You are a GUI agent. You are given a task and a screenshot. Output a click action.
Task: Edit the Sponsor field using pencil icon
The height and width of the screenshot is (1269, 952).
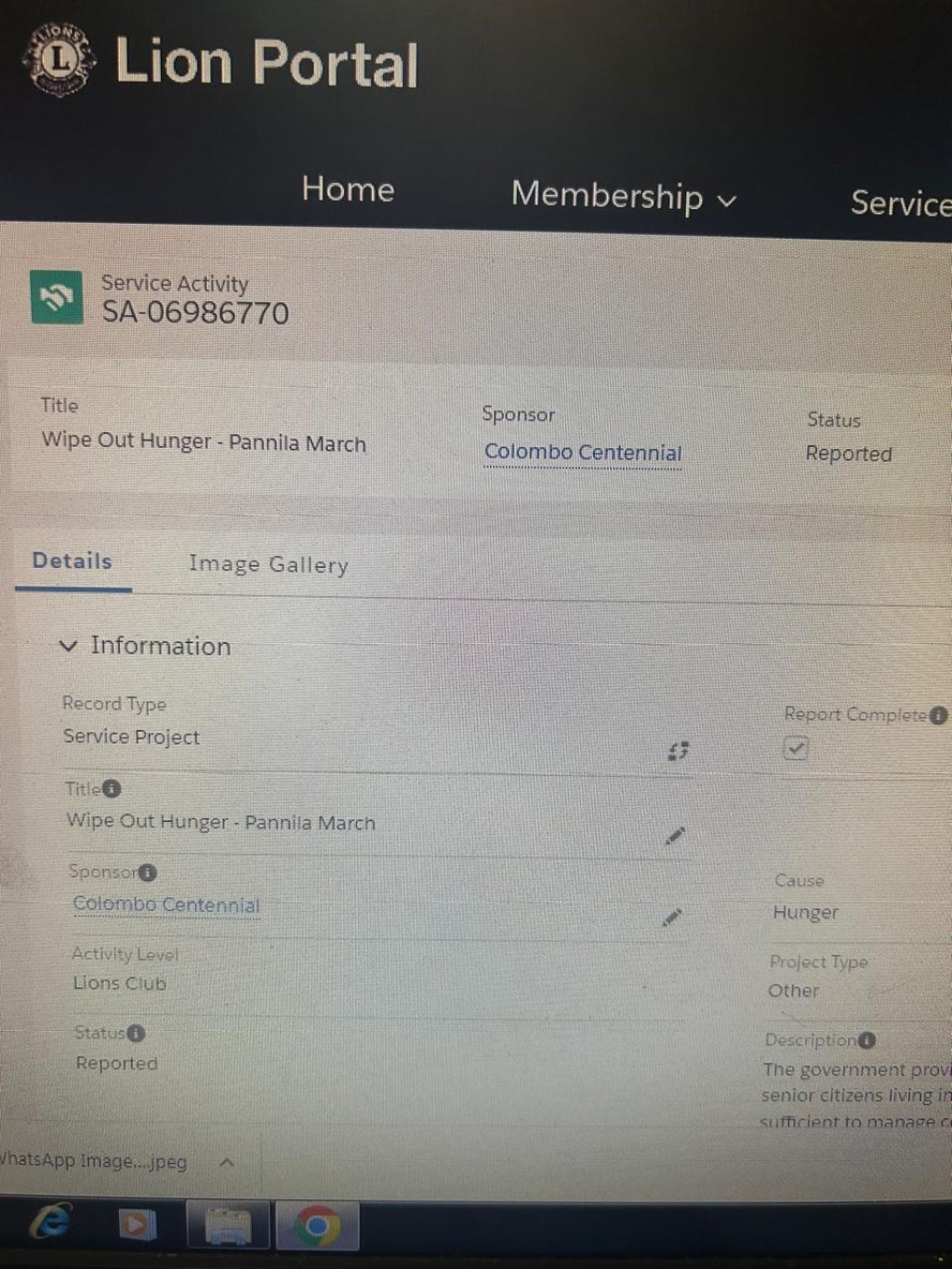[x=672, y=918]
